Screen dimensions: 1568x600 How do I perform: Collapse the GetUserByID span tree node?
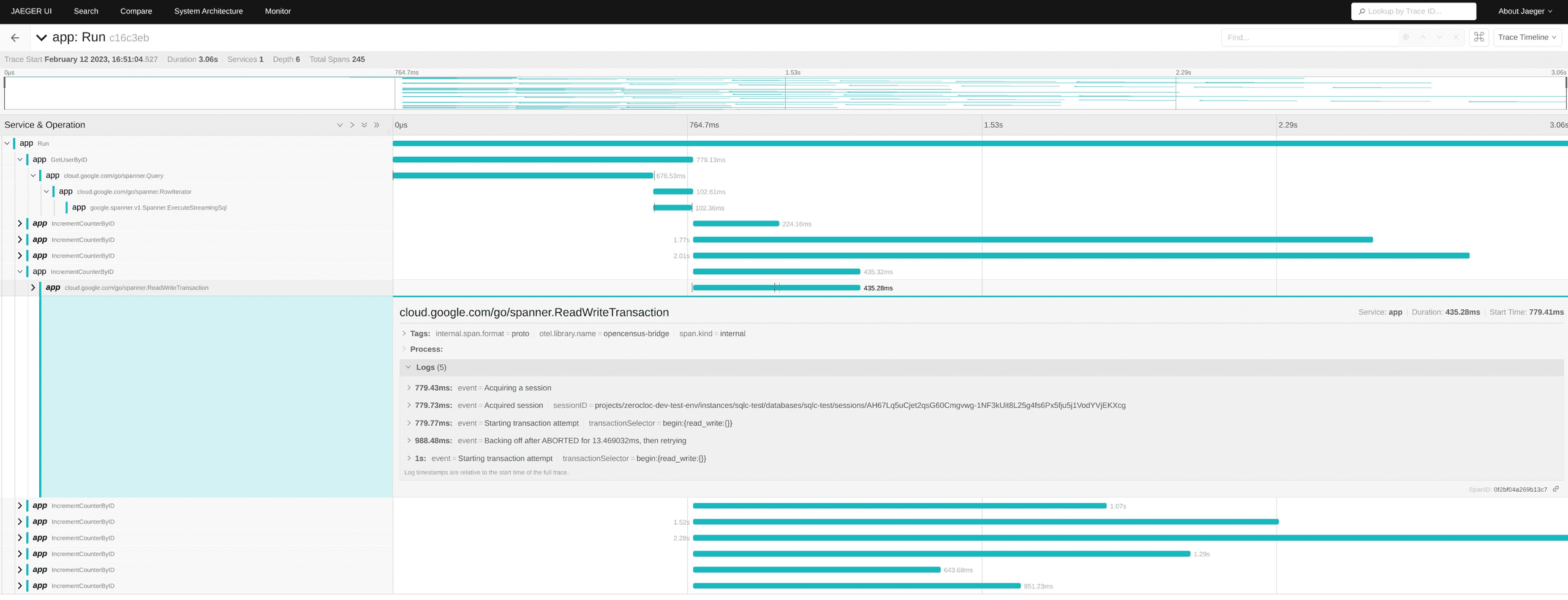pyautogui.click(x=20, y=160)
